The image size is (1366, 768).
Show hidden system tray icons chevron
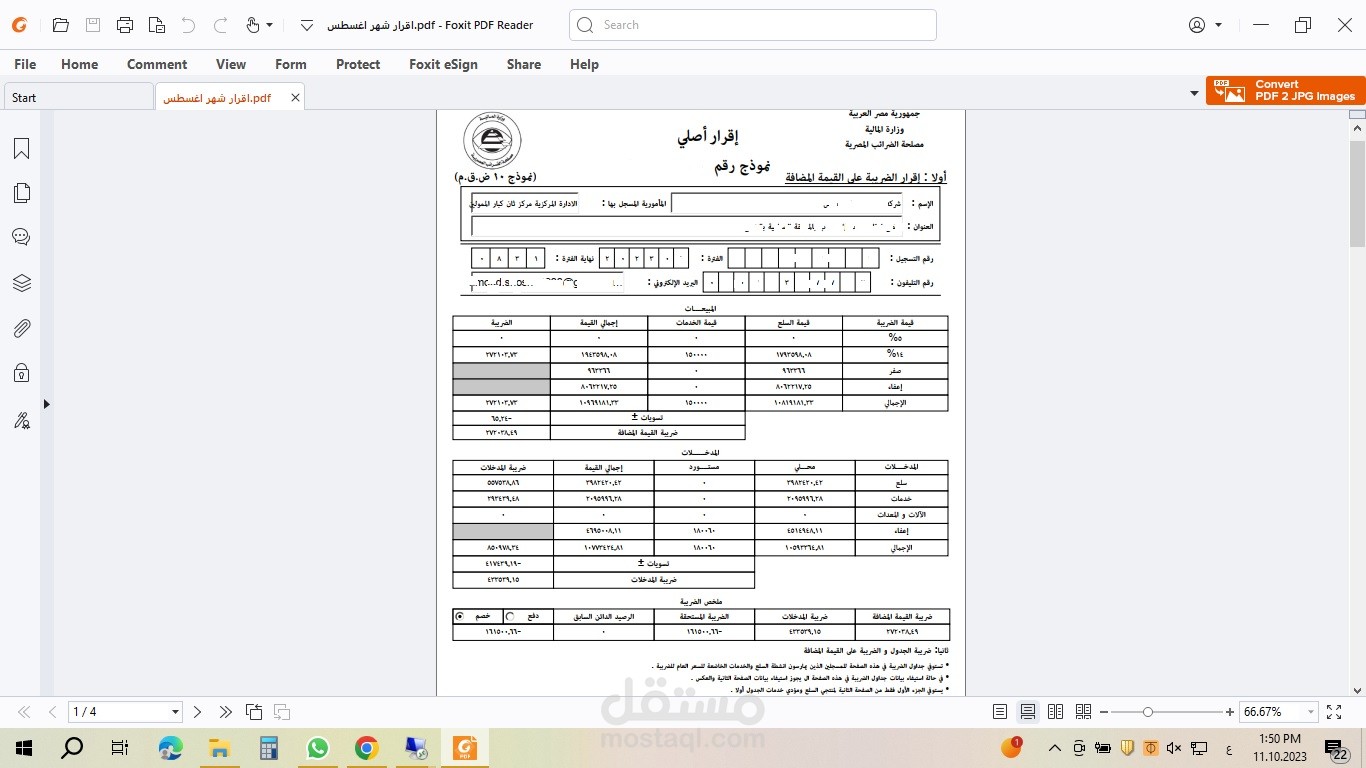click(x=1055, y=748)
